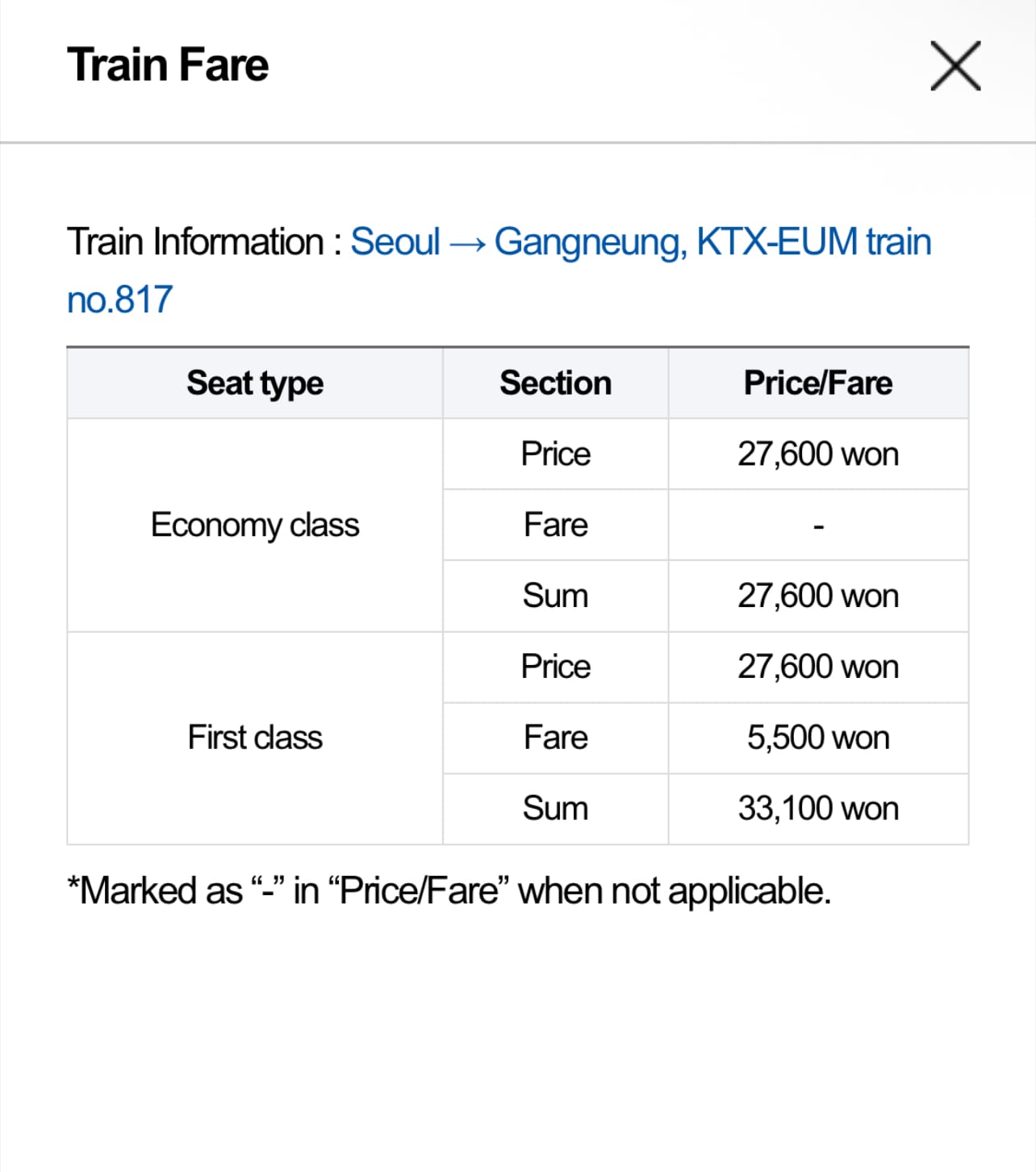Click the Economy fare dash value
The height and width of the screenshot is (1172, 1036).
(818, 526)
